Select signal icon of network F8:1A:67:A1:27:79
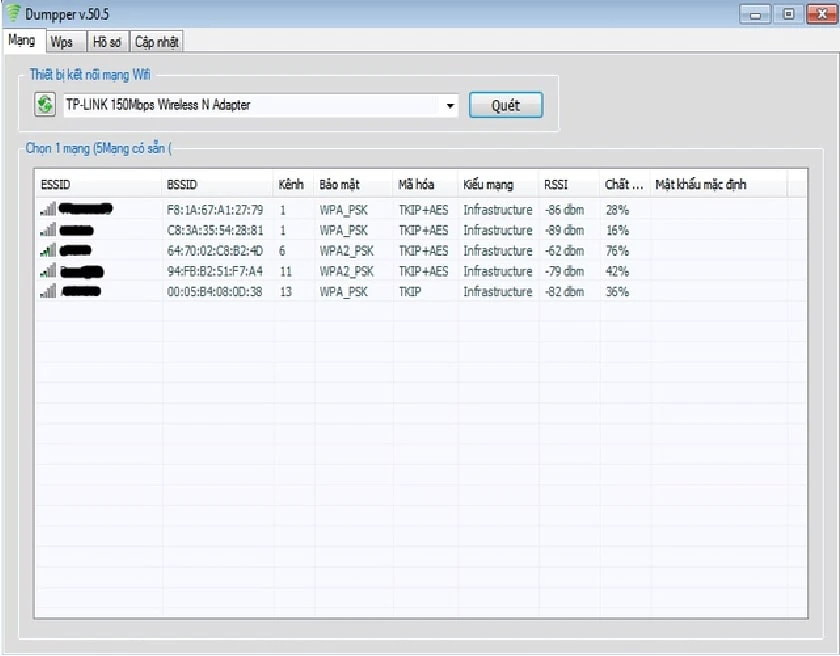The image size is (840, 656). (48, 209)
